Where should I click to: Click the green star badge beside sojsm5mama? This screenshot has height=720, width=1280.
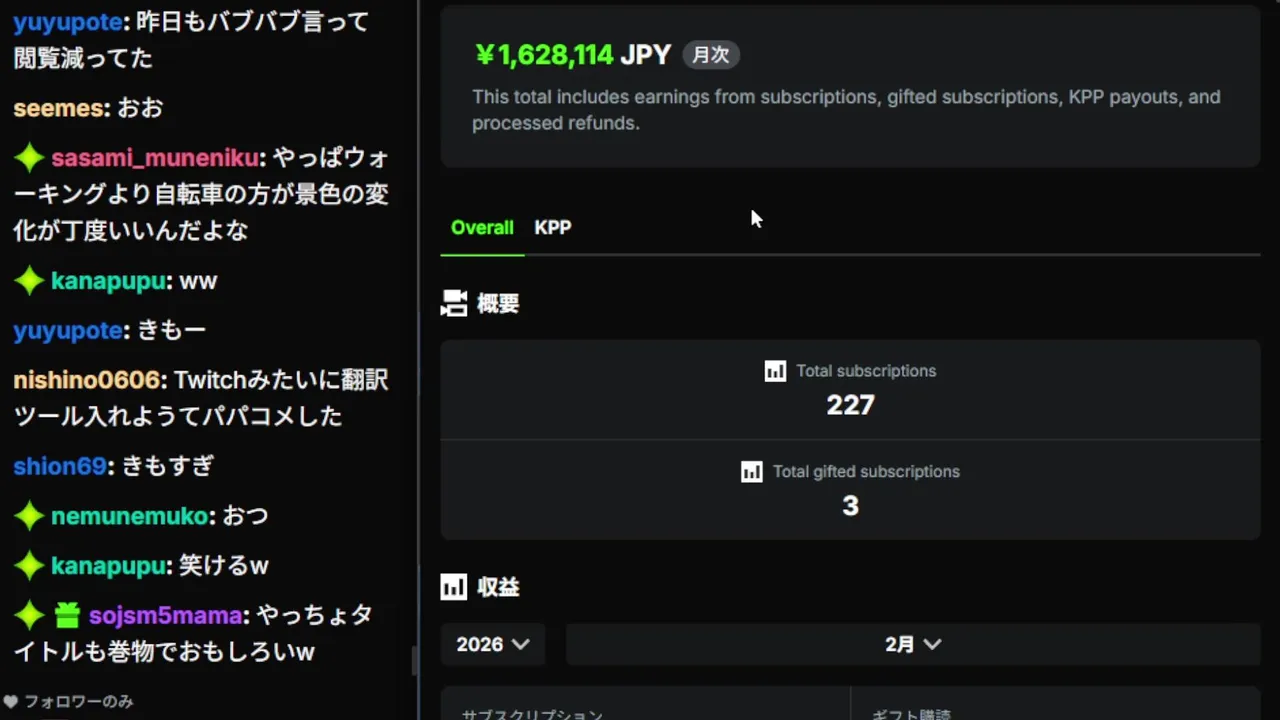pyautogui.click(x=29, y=615)
